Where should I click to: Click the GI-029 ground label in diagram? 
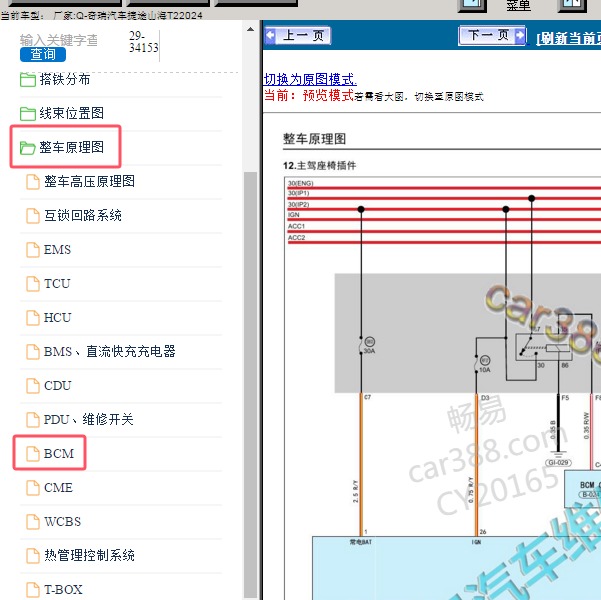[558, 462]
